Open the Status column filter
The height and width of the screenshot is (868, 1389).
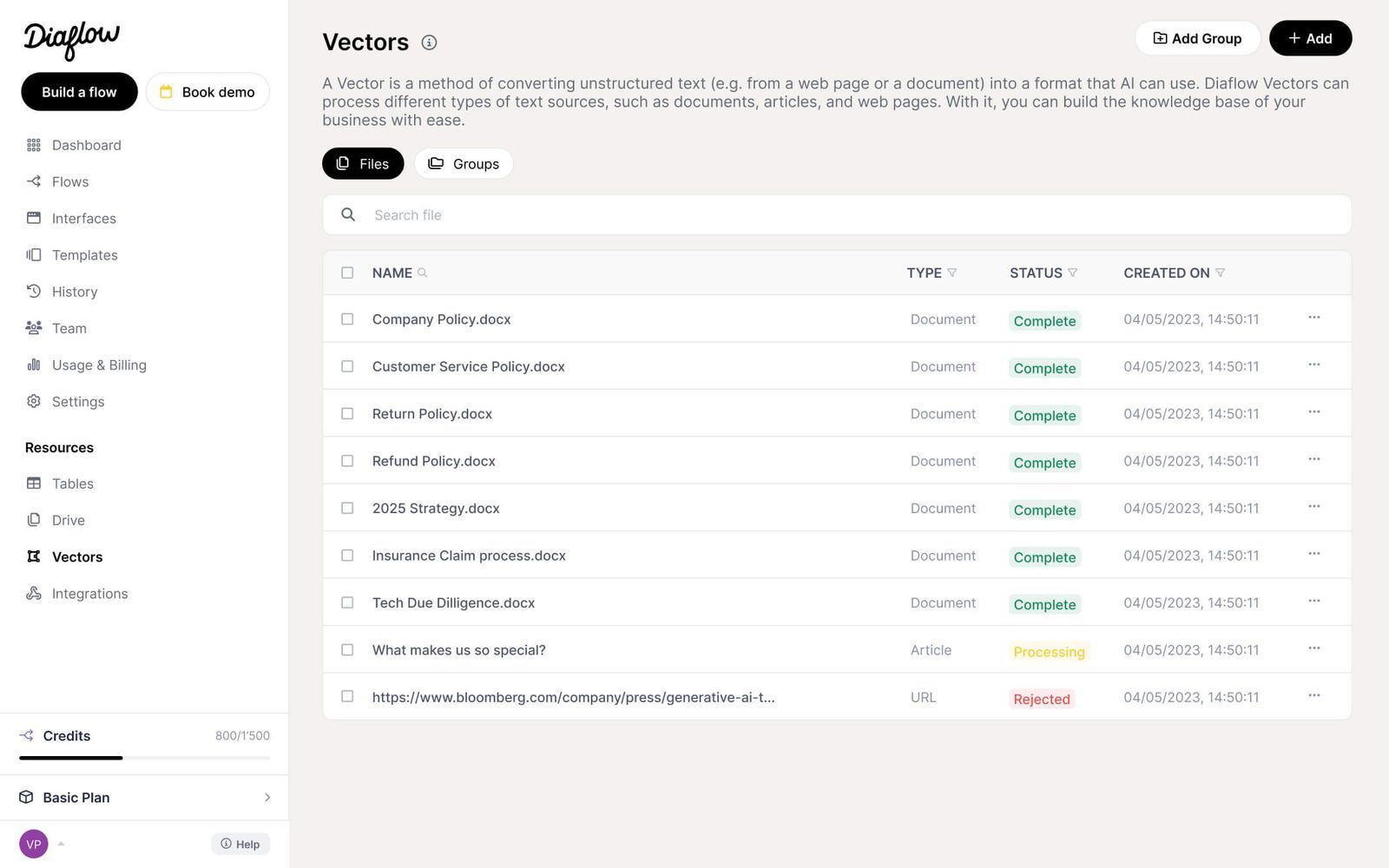[1075, 273]
